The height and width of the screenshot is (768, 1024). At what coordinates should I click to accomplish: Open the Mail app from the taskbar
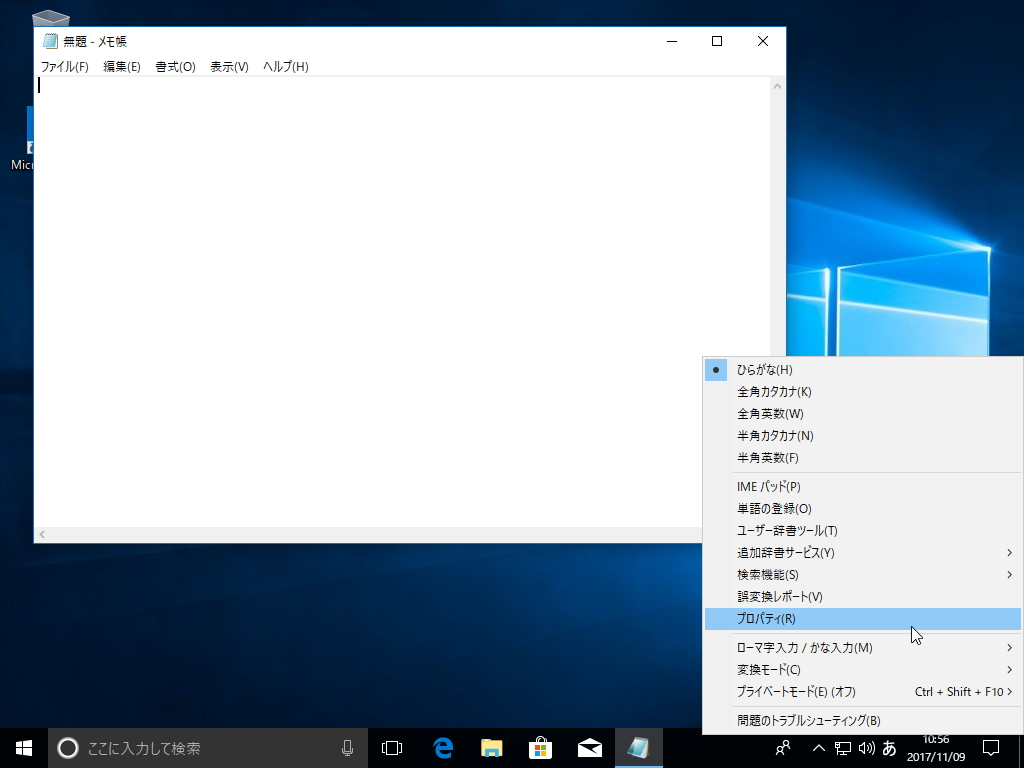point(590,747)
